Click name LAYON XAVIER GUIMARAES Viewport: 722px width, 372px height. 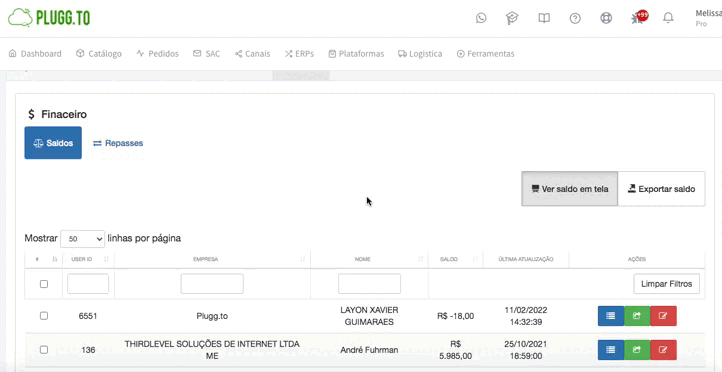(x=369, y=316)
